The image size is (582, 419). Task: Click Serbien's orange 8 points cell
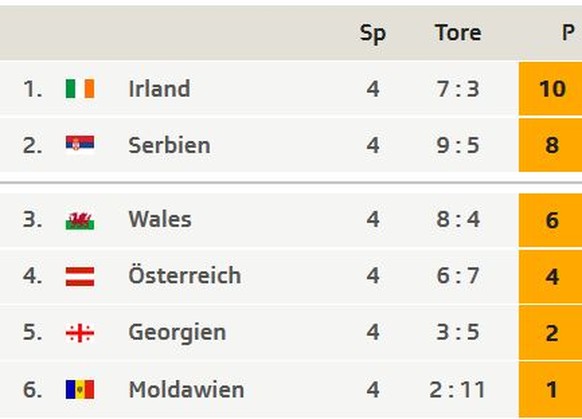coord(550,145)
